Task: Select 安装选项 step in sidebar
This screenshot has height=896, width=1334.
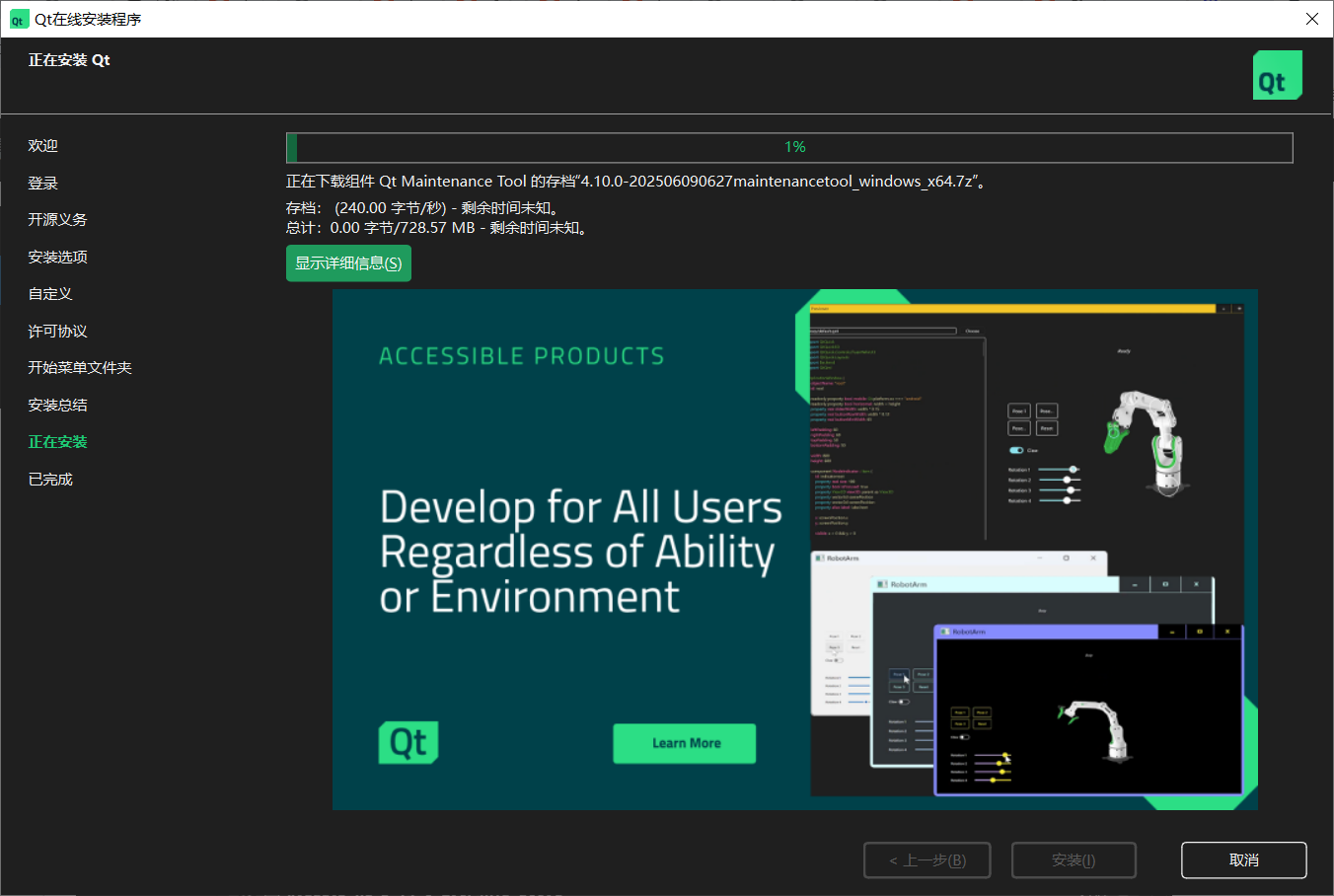Action: coord(57,258)
